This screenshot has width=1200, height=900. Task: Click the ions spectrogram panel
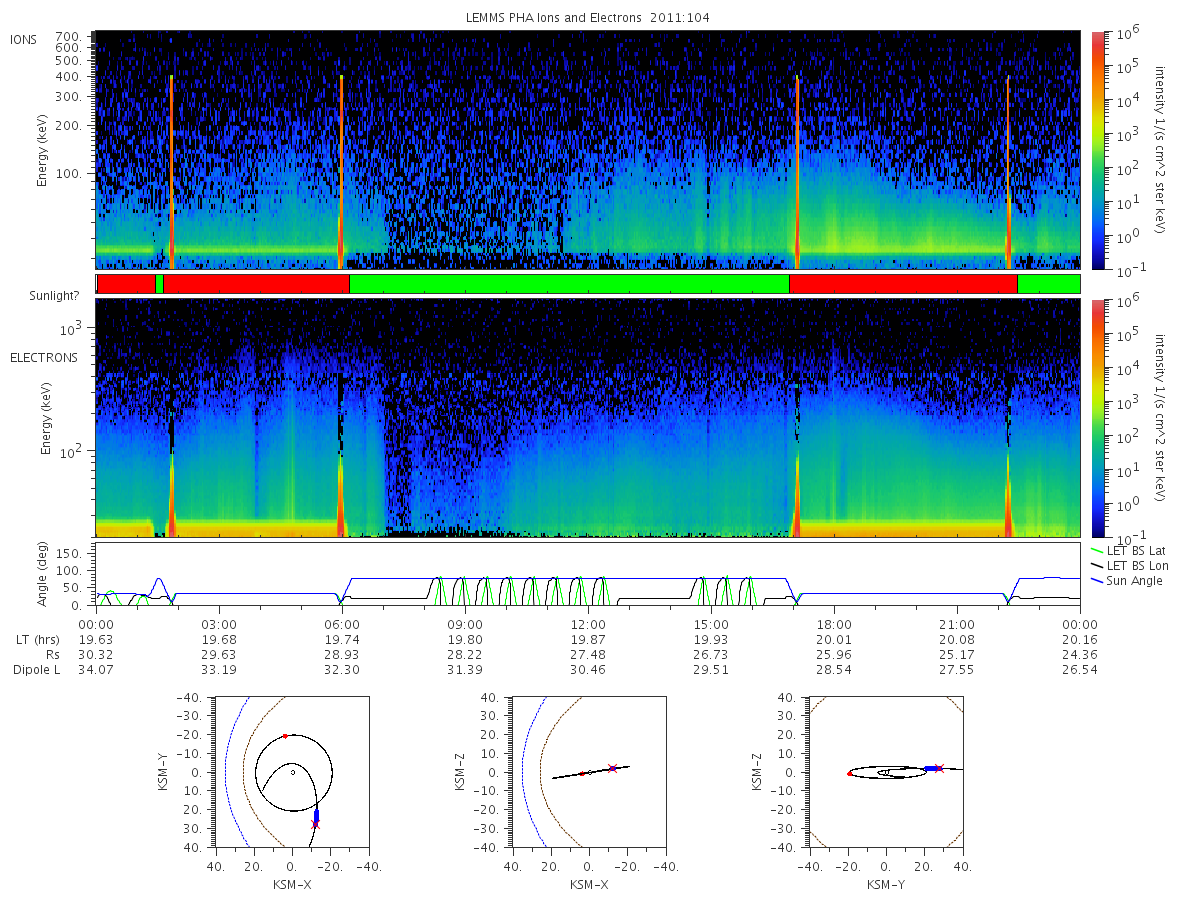tap(588, 150)
